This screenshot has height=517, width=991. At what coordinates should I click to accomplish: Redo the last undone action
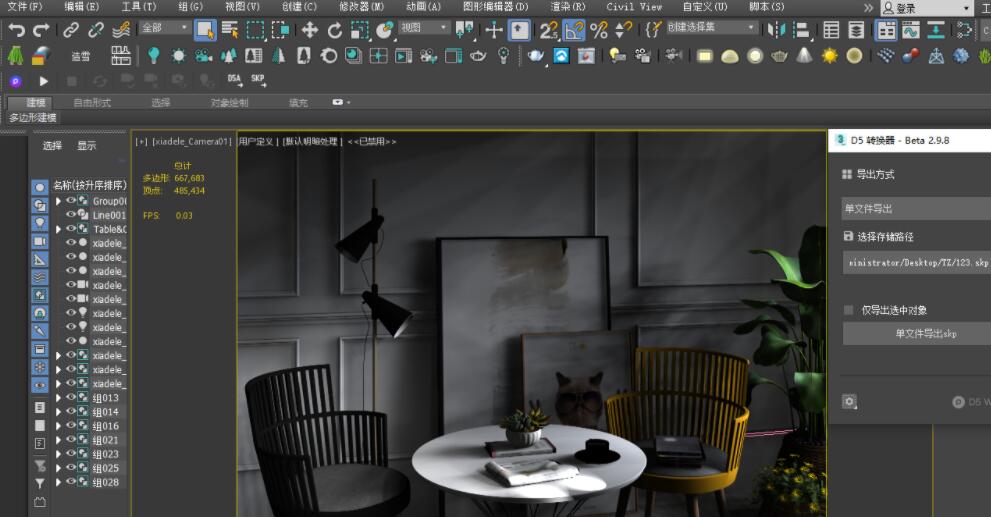[41, 30]
